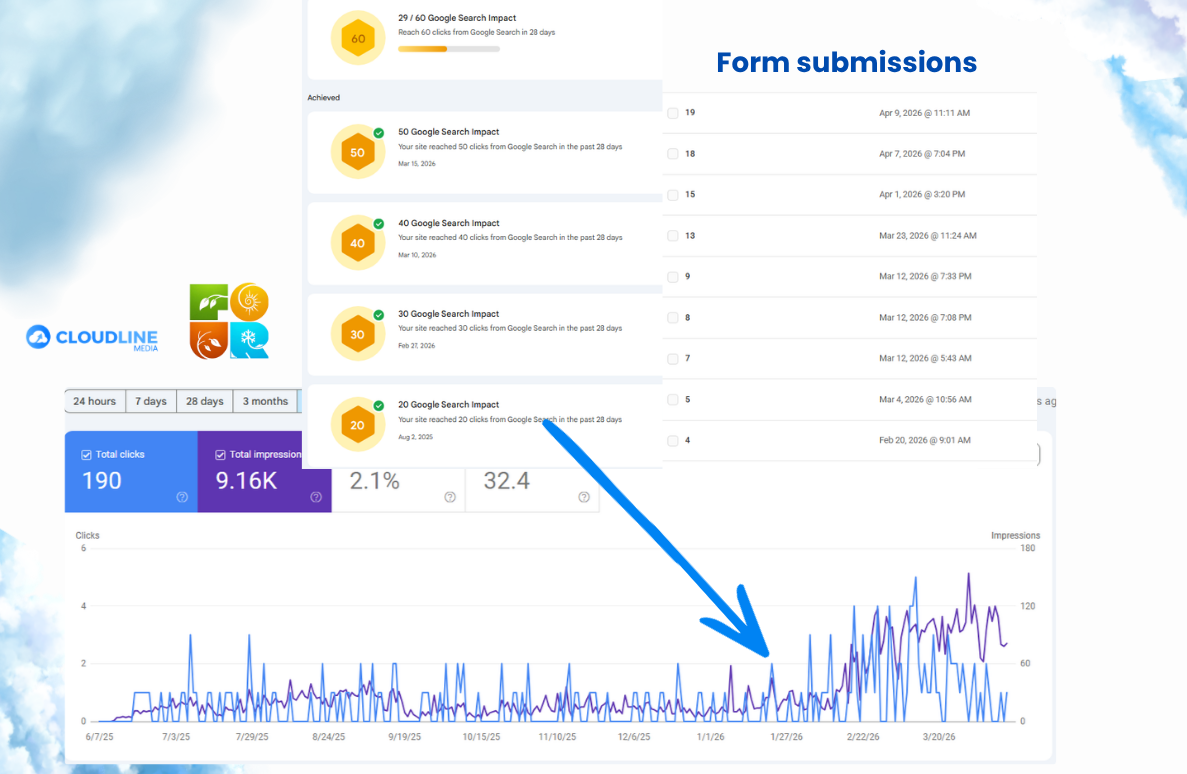Click the 29 / 60 progress bar

449,49
